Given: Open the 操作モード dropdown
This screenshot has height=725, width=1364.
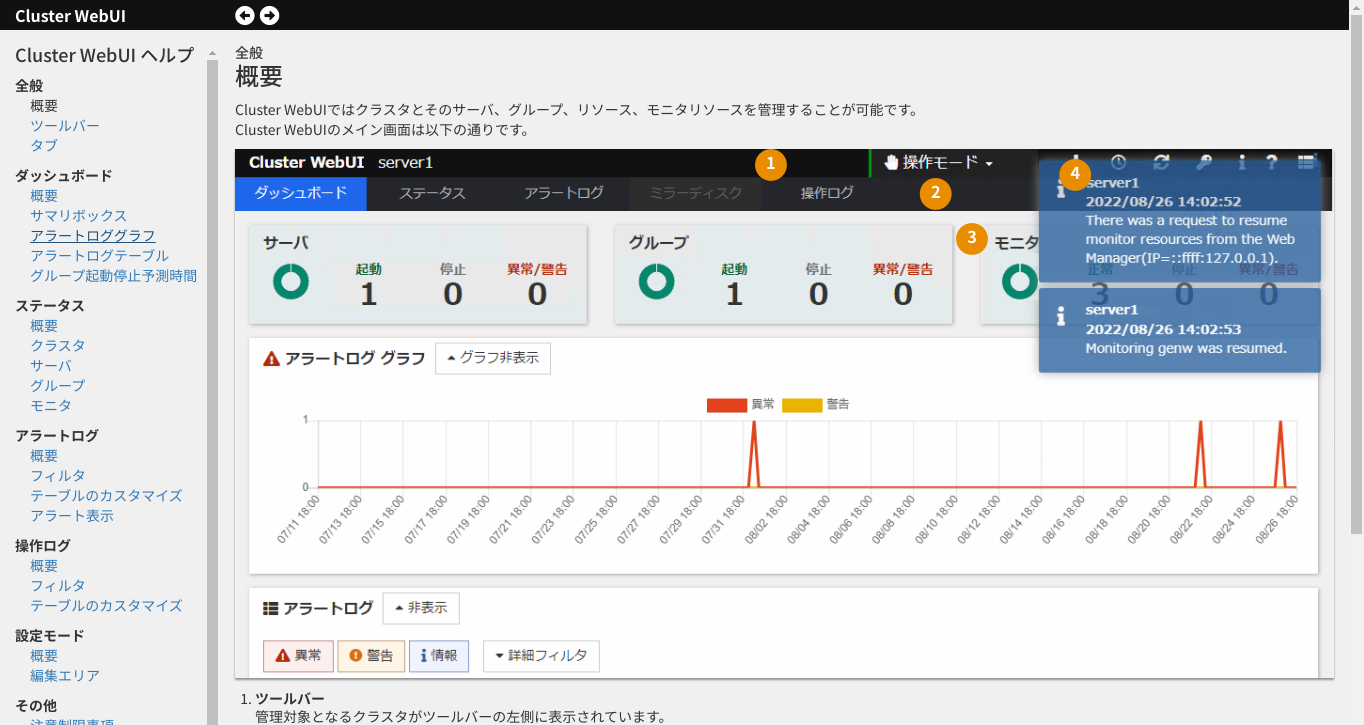Looking at the screenshot, I should tap(938, 163).
